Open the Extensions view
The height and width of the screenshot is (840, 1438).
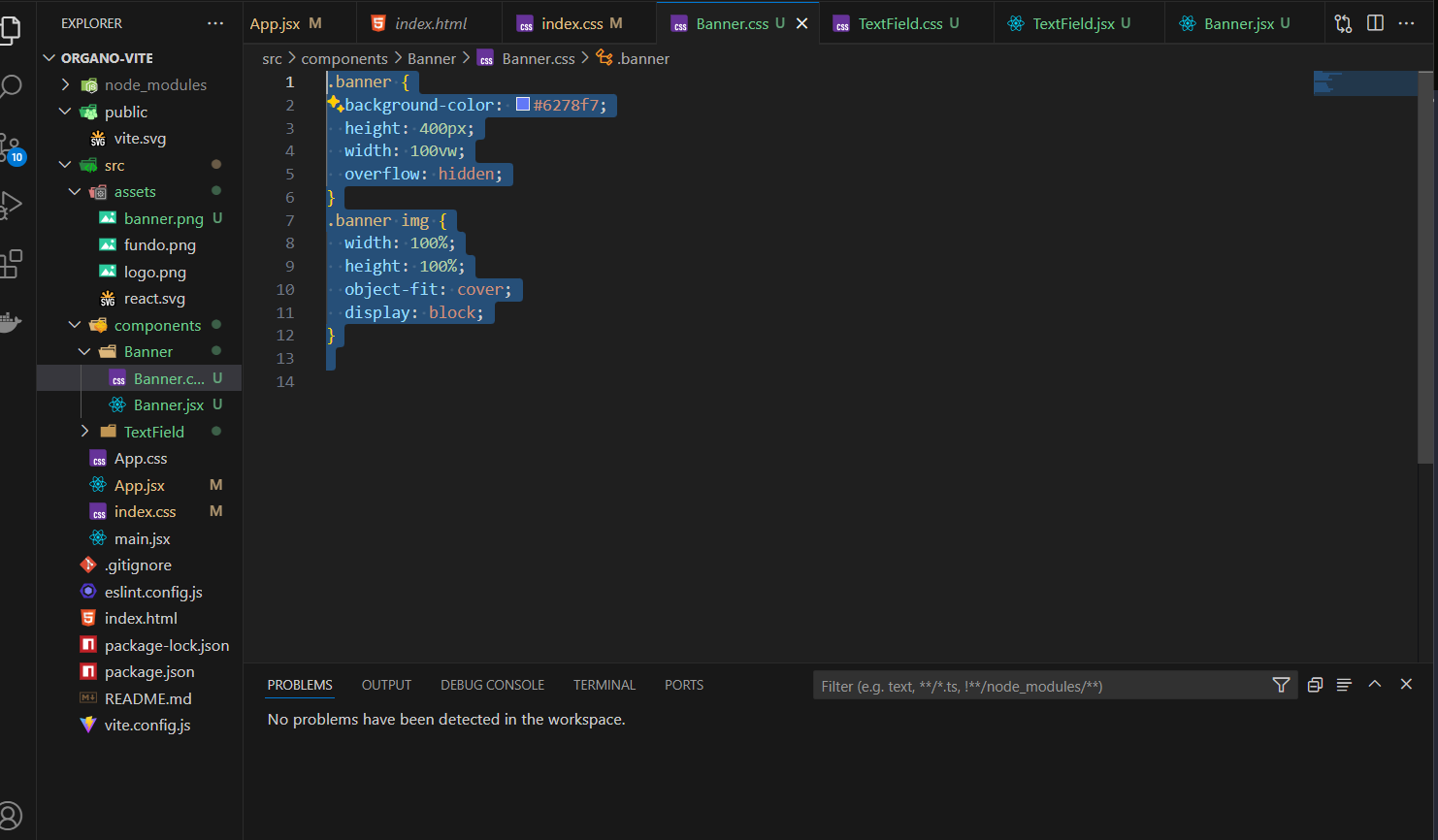pyautogui.click(x=10, y=264)
